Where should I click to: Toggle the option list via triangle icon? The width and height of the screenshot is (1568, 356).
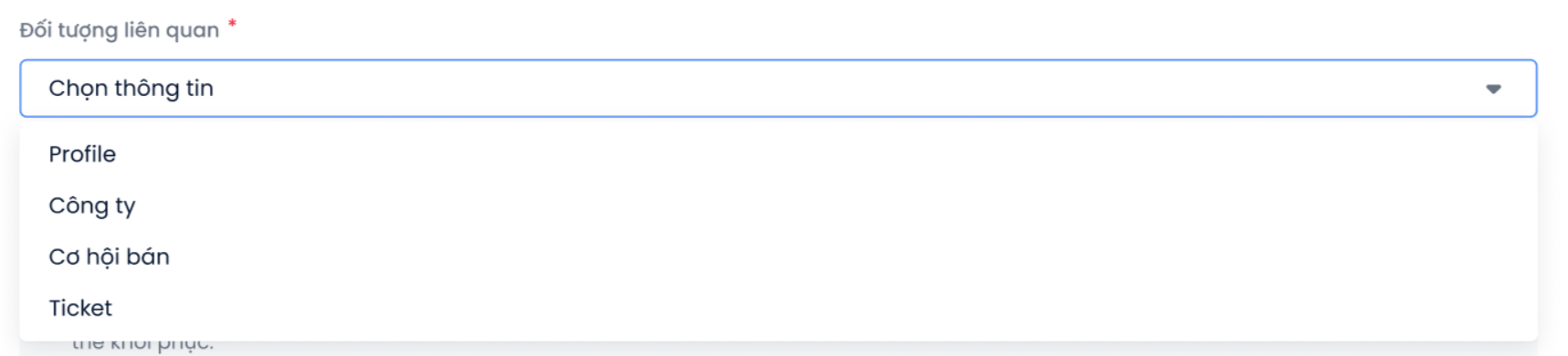pos(1493,89)
